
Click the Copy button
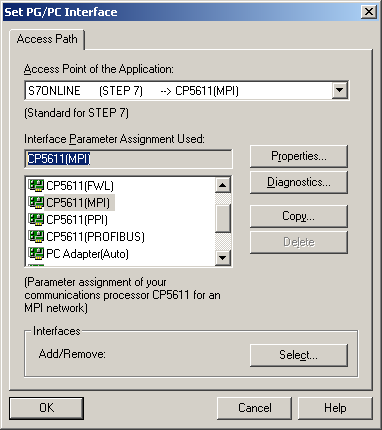(299, 216)
